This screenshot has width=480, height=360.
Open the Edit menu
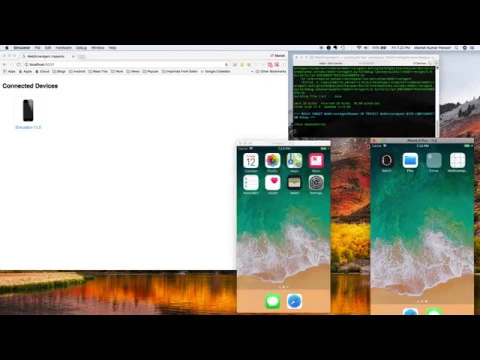click(x=48, y=48)
